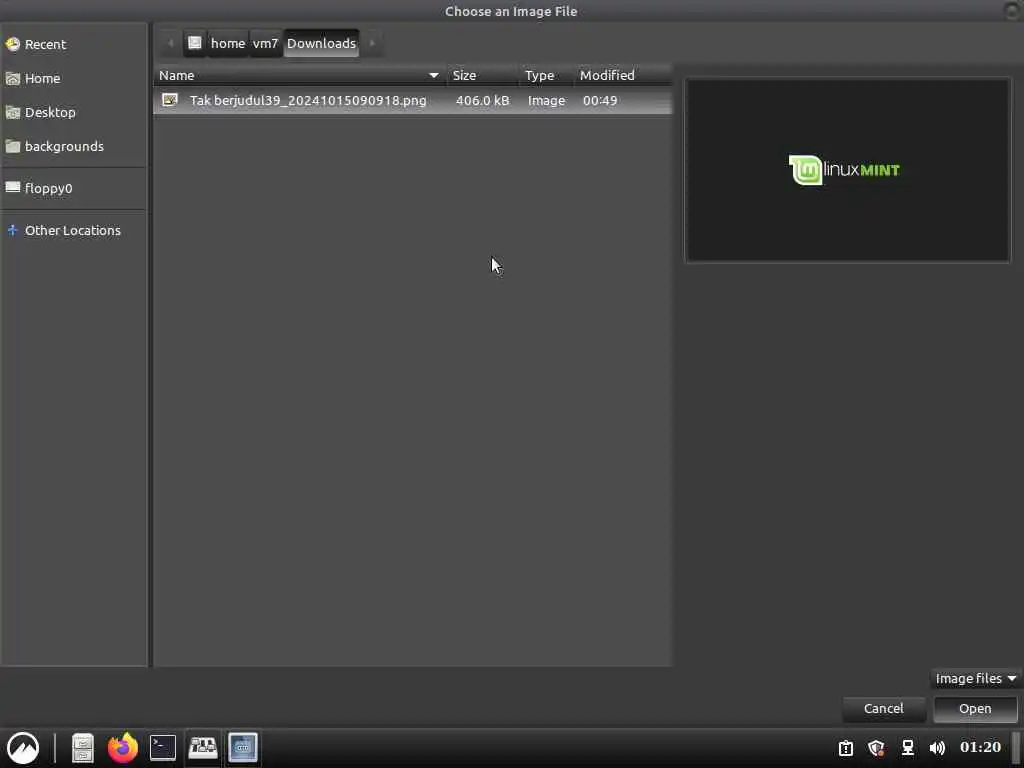Image resolution: width=1024 pixels, height=768 pixels.
Task: Click the Recent clock icon
Action: 12,44
